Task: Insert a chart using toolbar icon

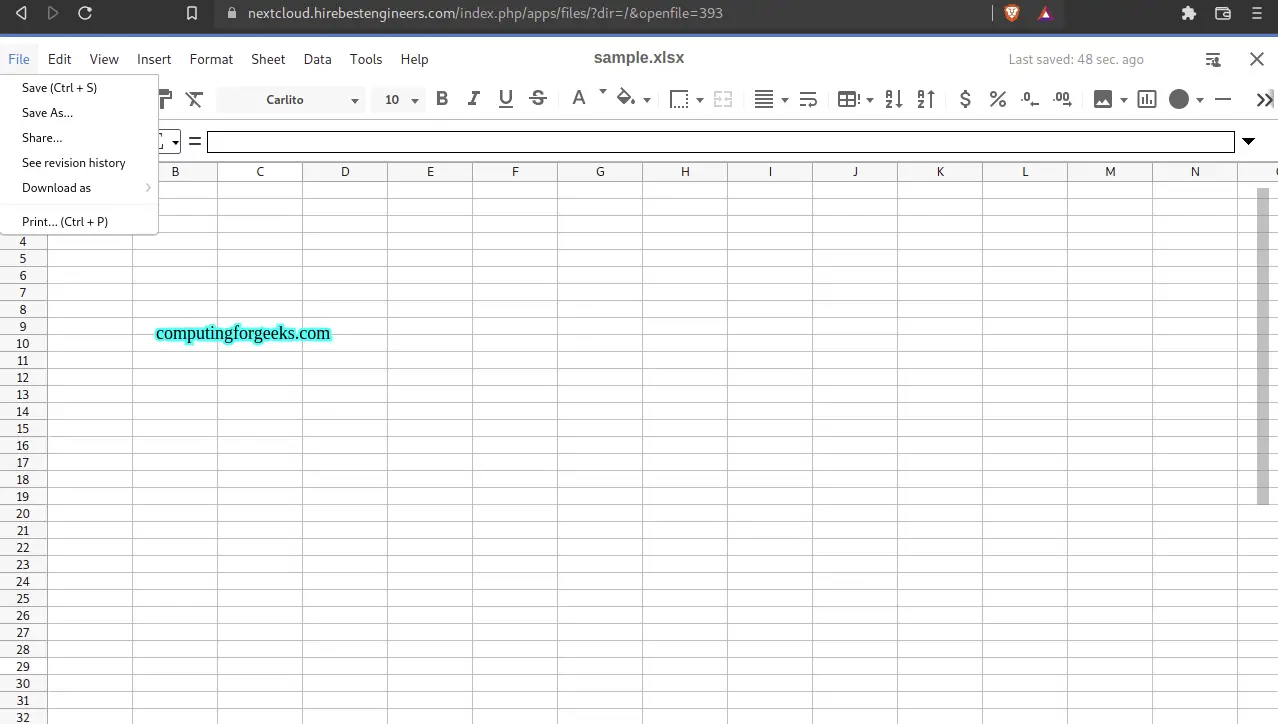Action: point(1147,99)
